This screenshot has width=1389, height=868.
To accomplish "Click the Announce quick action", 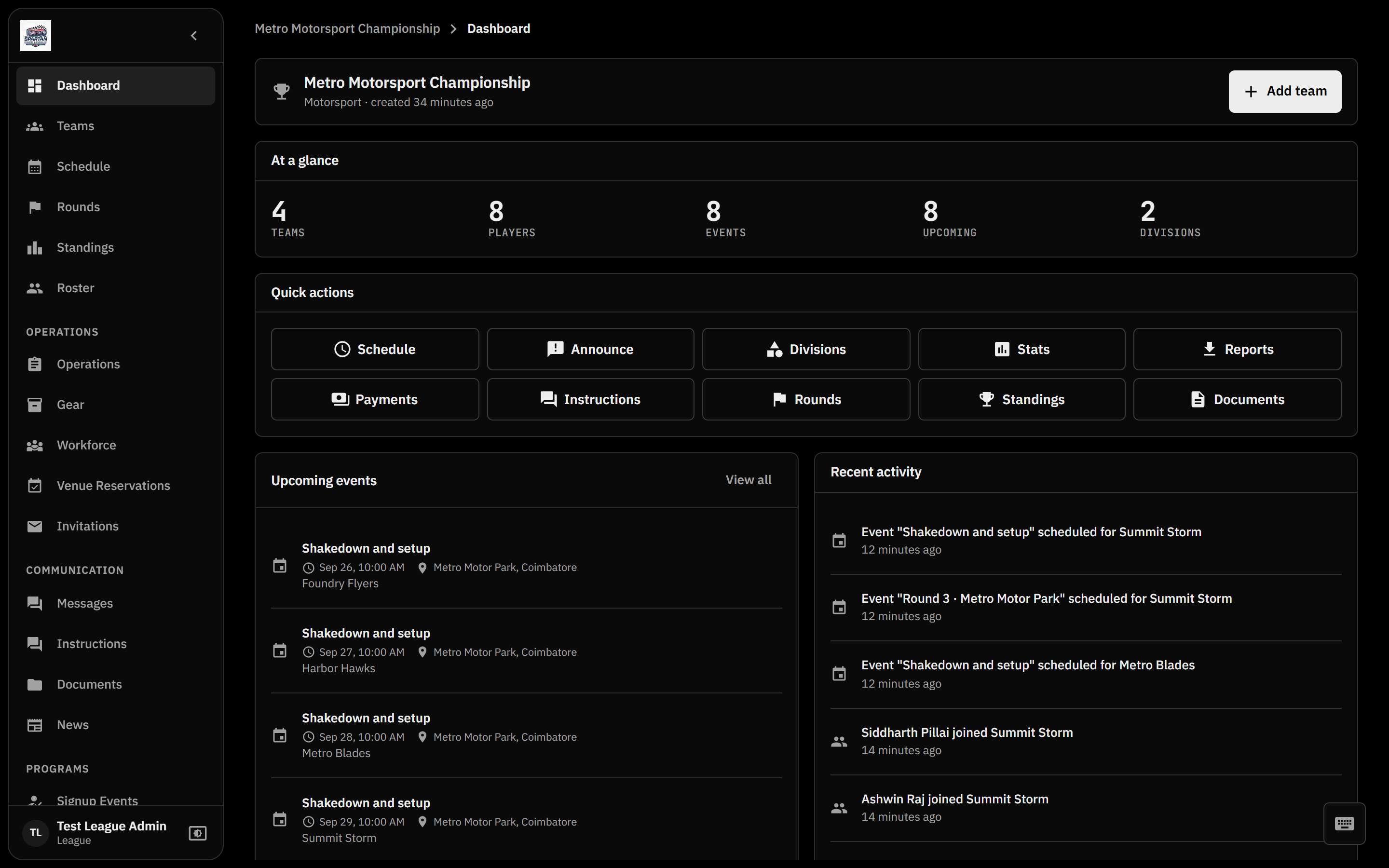I will 590,349.
